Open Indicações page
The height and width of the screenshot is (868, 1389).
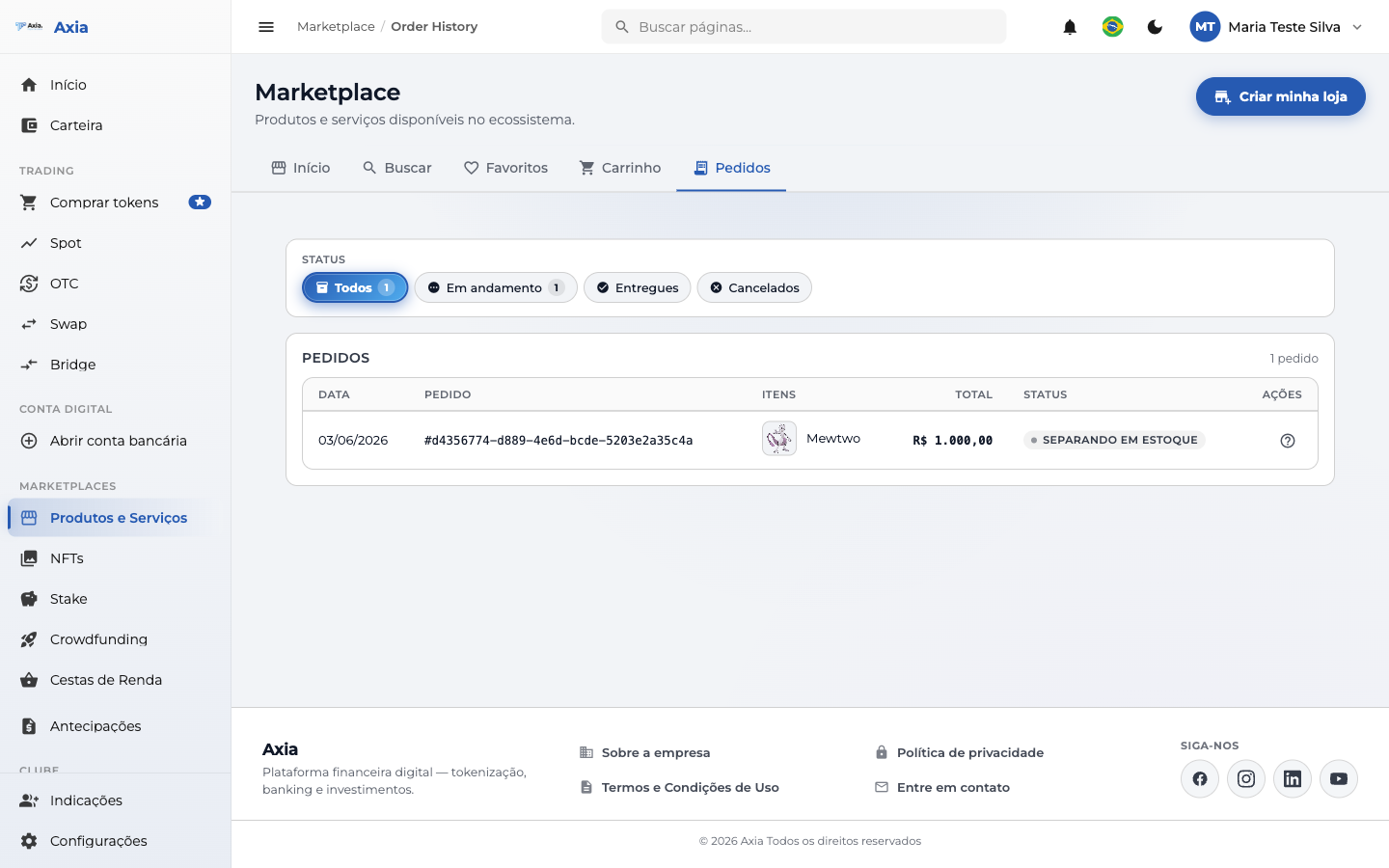pyautogui.click(x=116, y=800)
